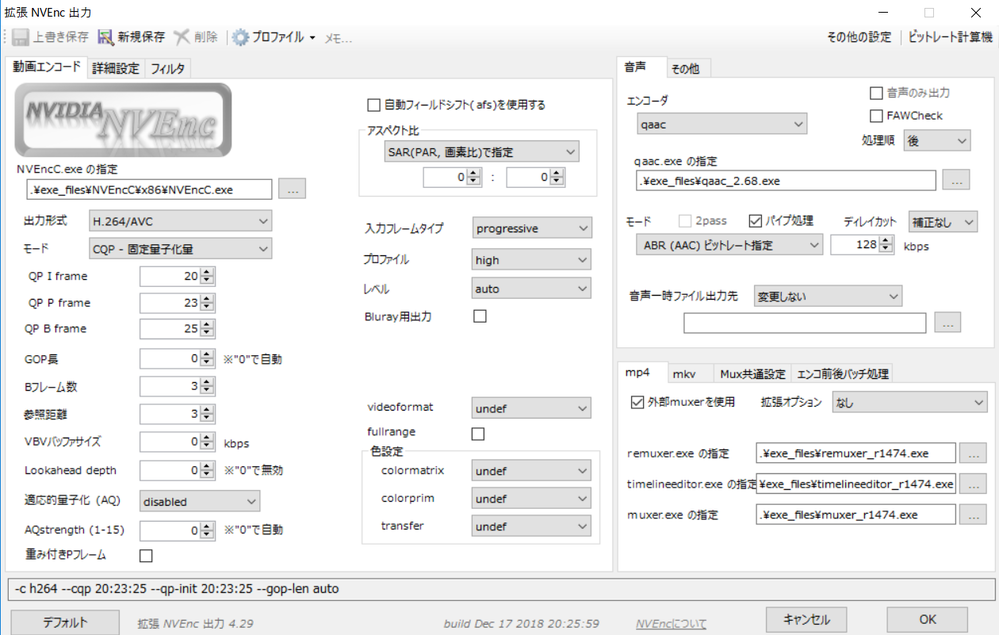Image resolution: width=999 pixels, height=635 pixels.
Task: Browse for remuxer.exe path
Action: pyautogui.click(x=973, y=453)
